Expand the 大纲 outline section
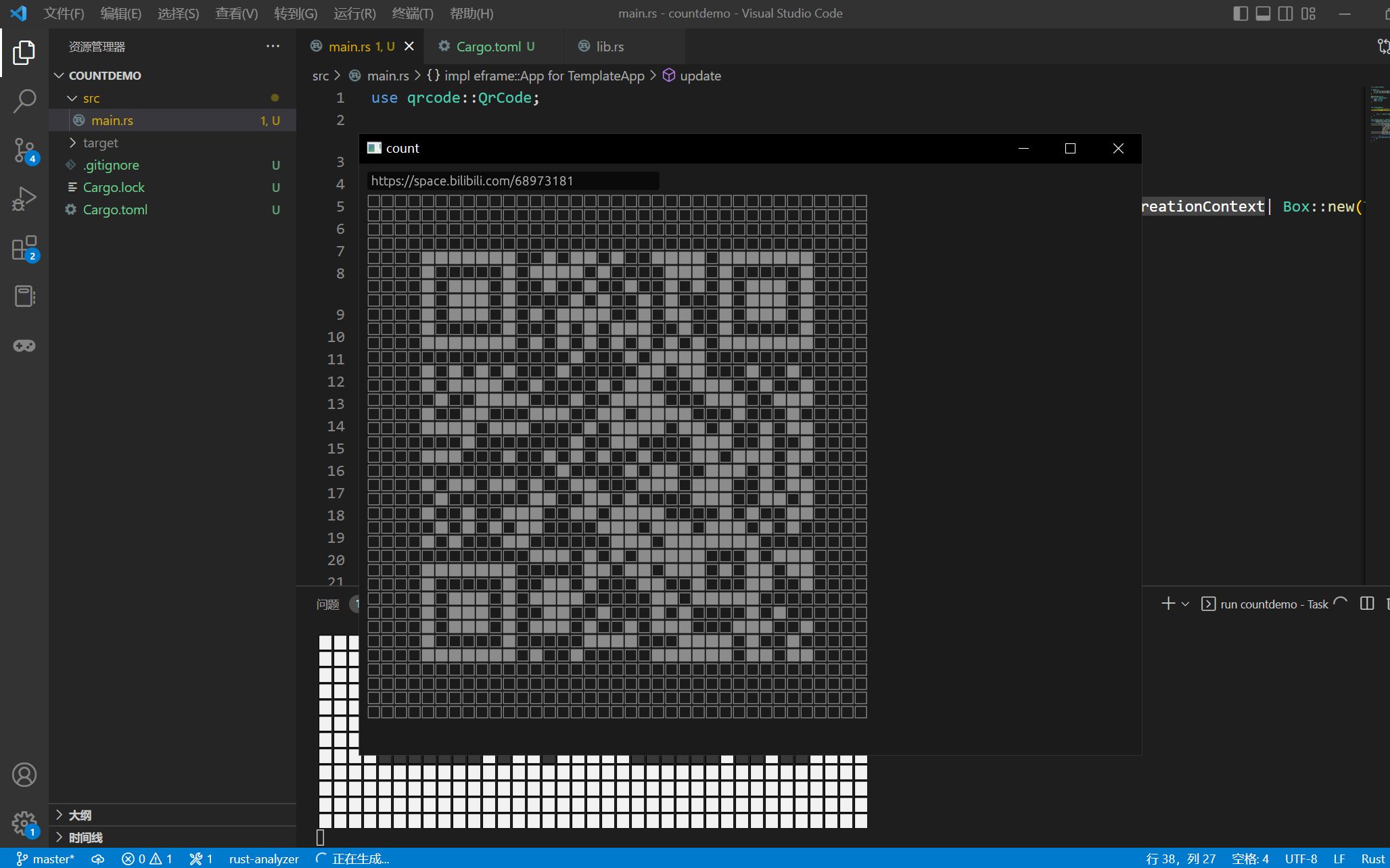 173,815
